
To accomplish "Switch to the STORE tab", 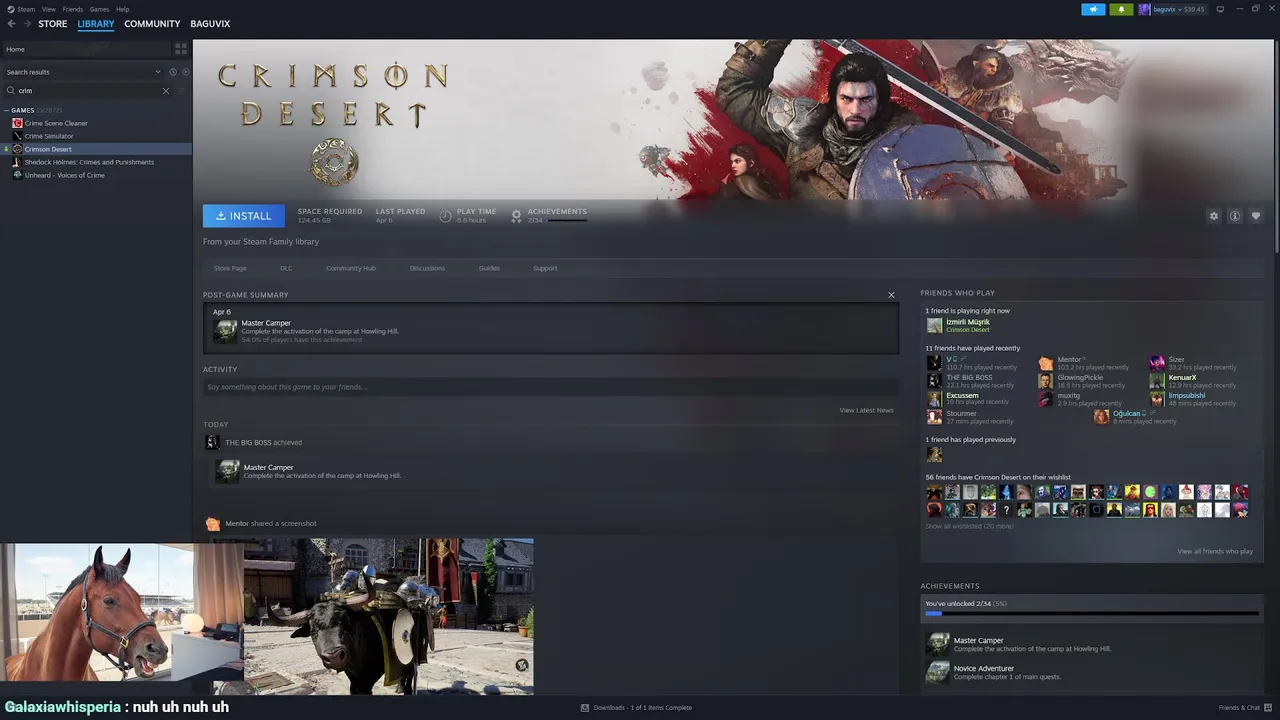I will point(53,24).
